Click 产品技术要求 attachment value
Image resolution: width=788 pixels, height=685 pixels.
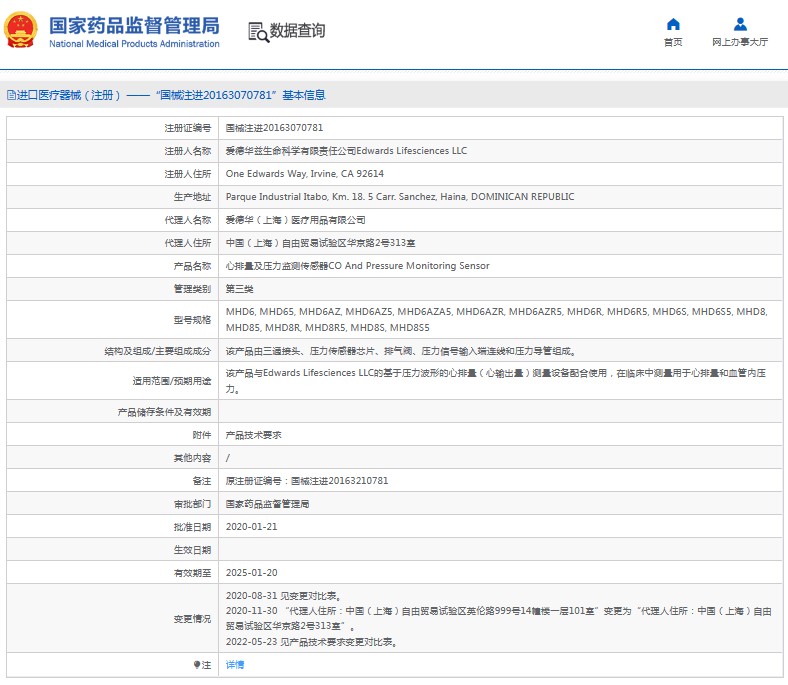pyautogui.click(x=253, y=435)
